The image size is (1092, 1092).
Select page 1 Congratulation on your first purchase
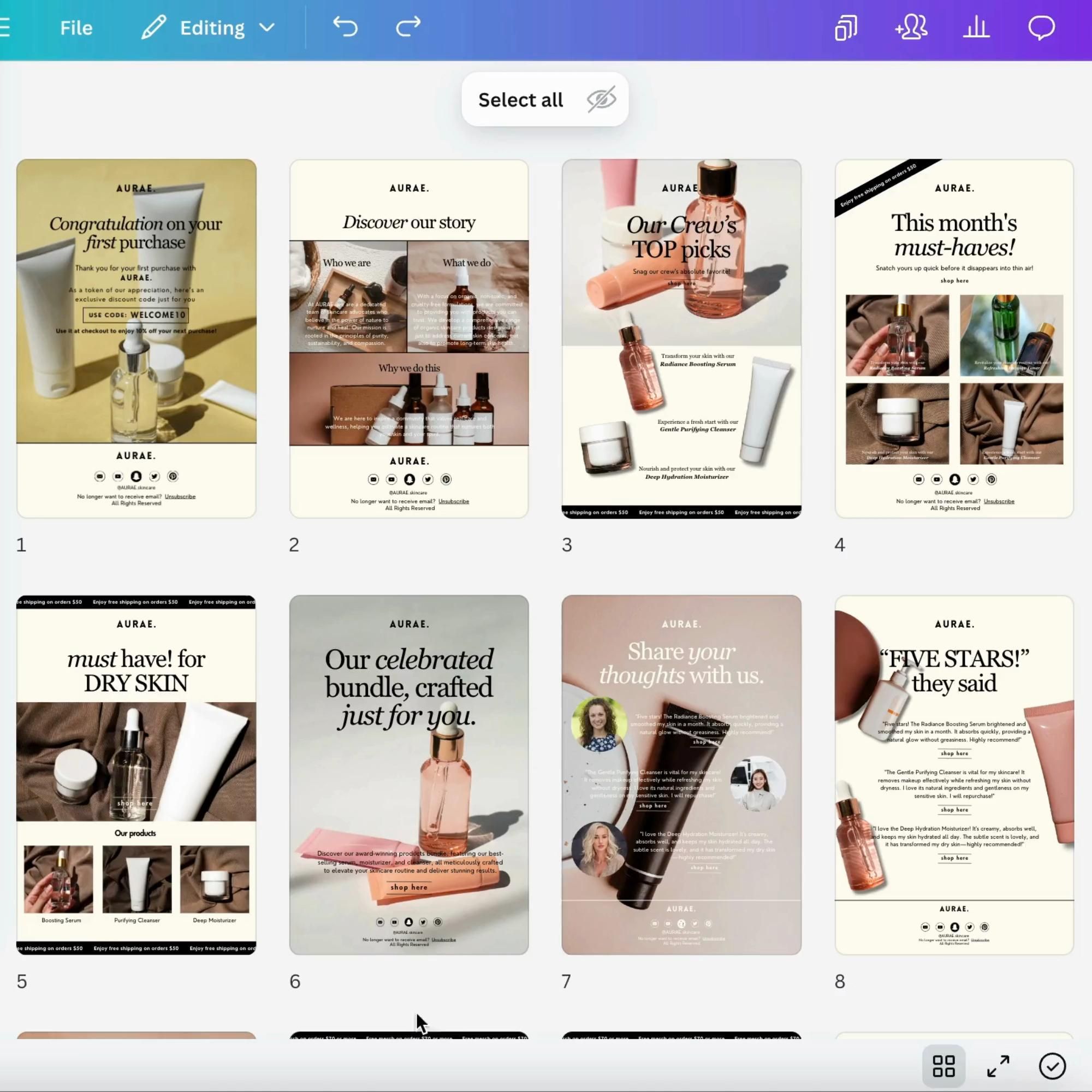[x=136, y=339]
